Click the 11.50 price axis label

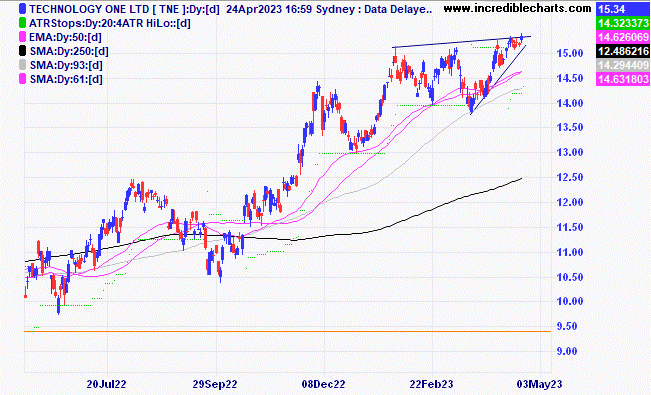point(570,227)
